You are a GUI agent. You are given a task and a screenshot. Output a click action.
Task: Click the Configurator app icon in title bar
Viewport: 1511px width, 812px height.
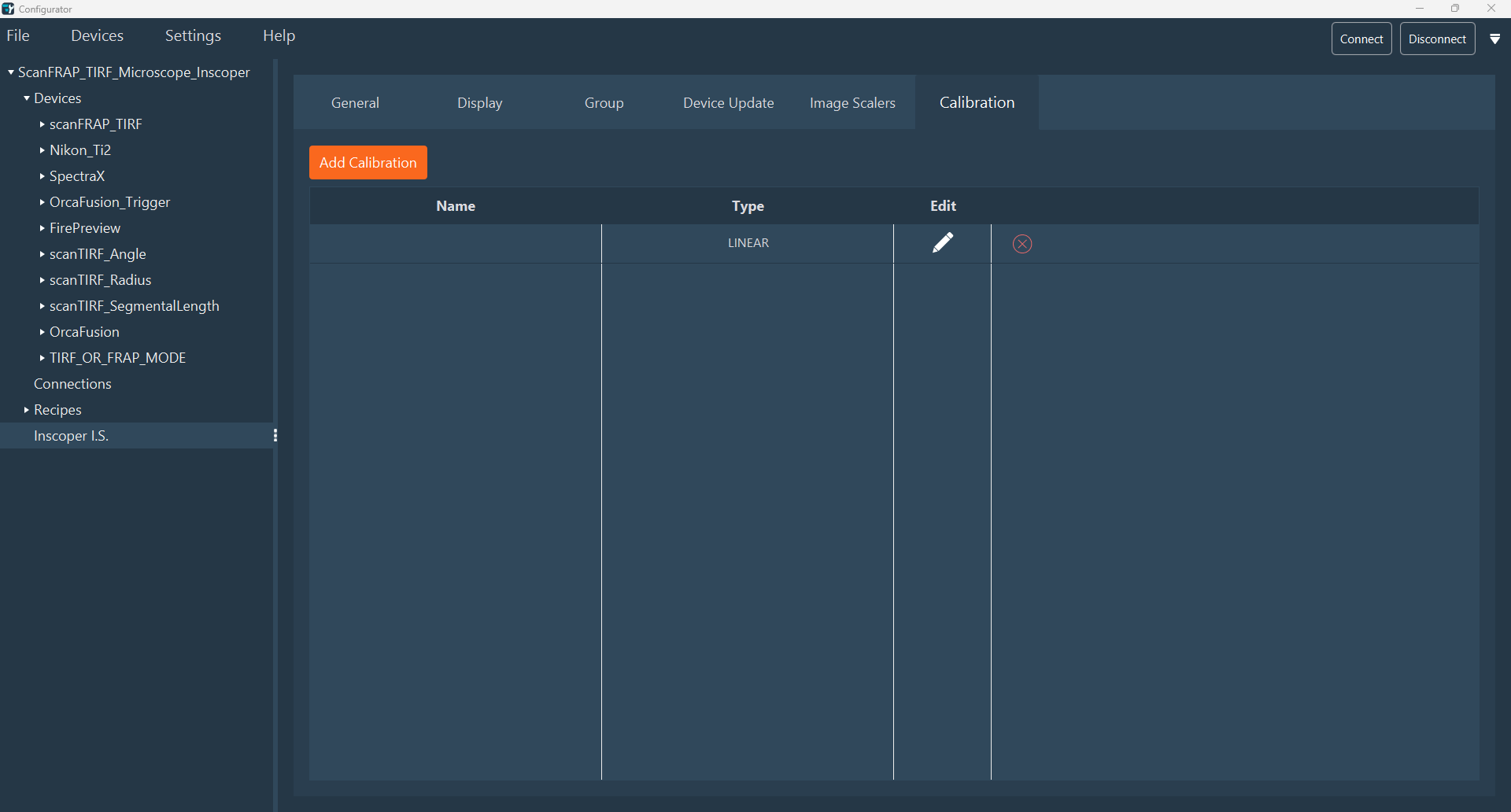(8, 9)
